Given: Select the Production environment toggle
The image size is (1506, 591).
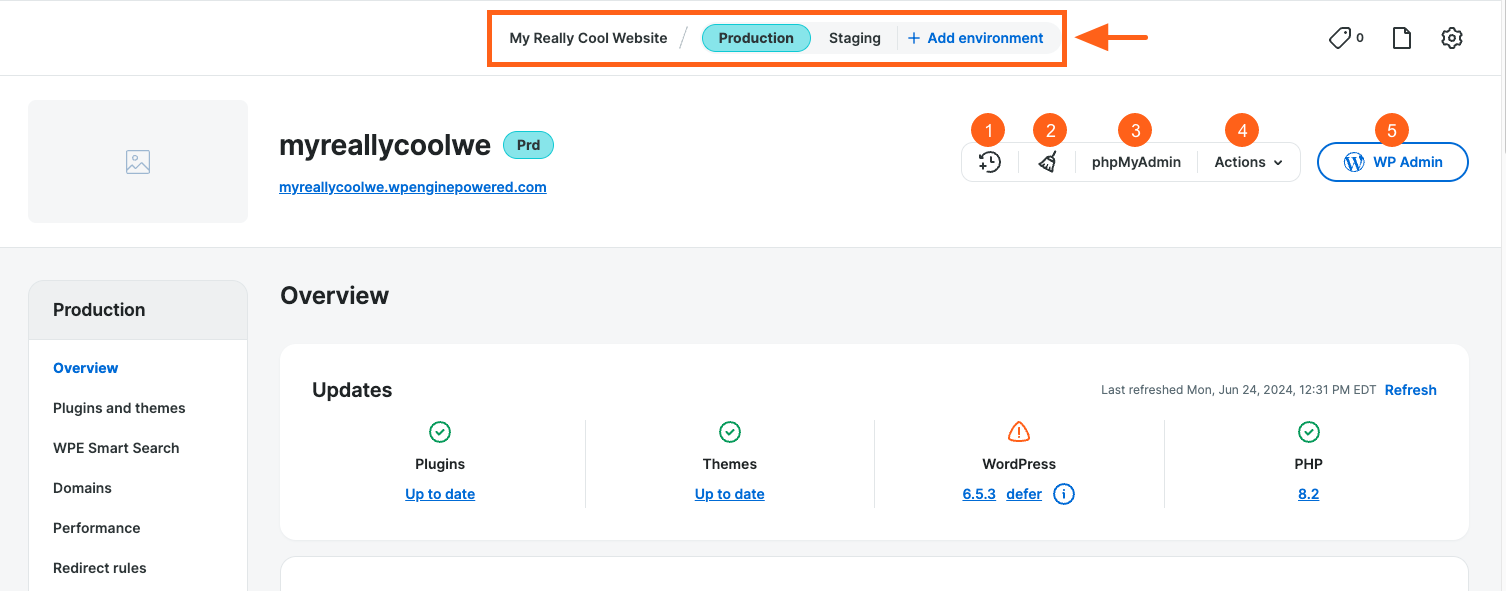Looking at the screenshot, I should point(756,37).
